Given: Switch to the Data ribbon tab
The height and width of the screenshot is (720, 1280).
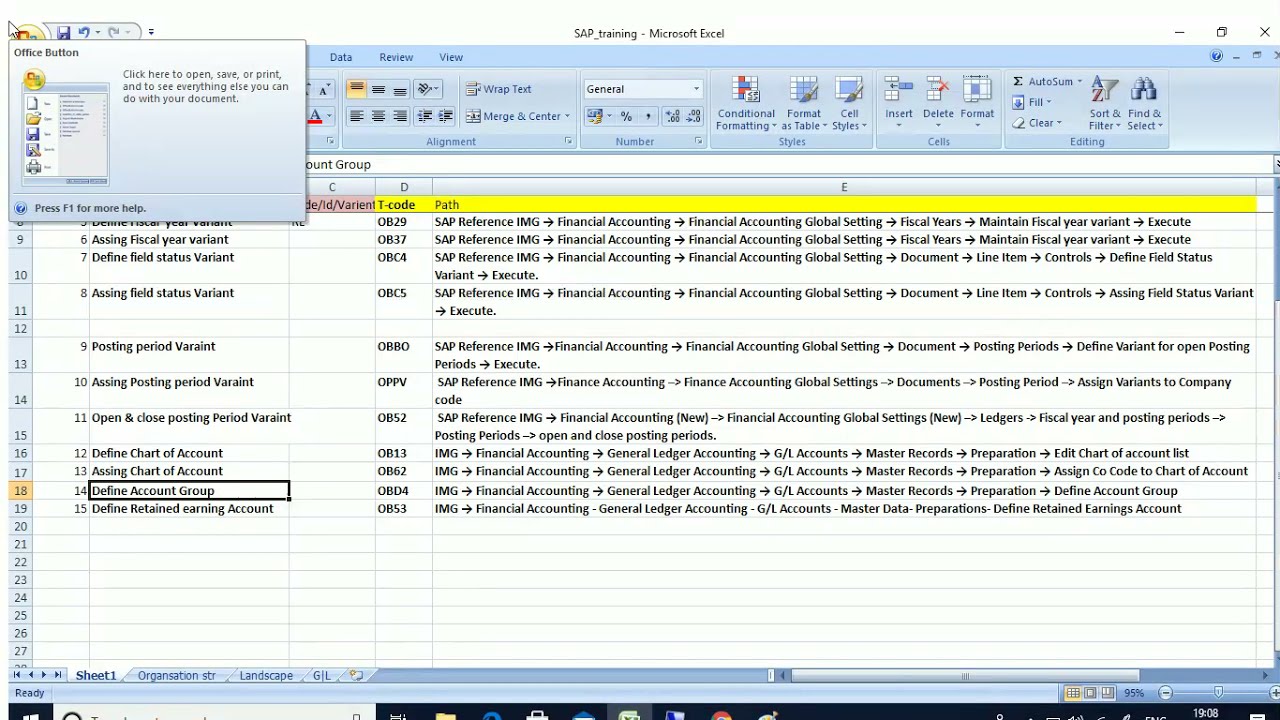Looking at the screenshot, I should pyautogui.click(x=341, y=57).
